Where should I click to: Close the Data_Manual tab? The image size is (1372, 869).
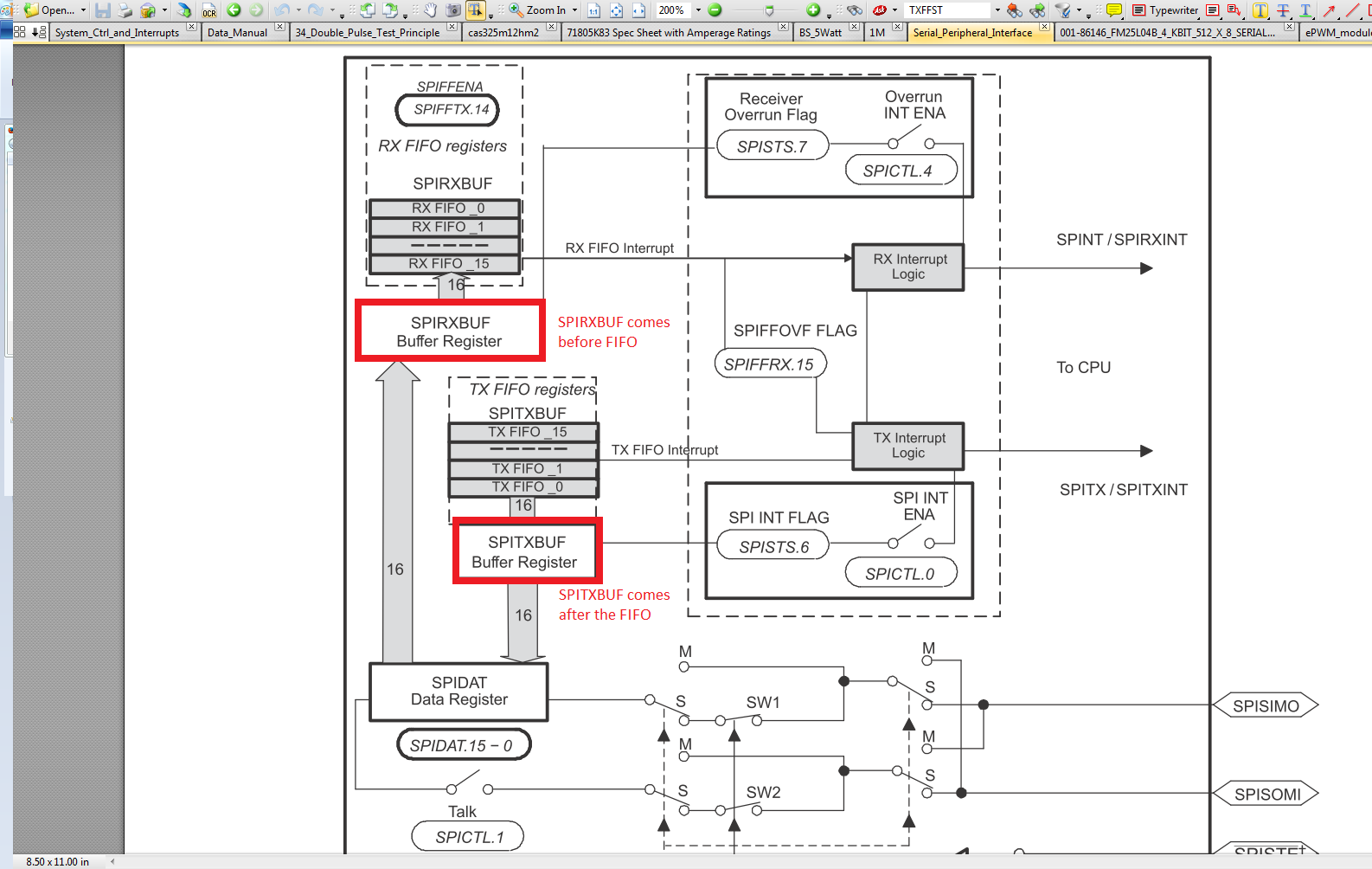(279, 27)
